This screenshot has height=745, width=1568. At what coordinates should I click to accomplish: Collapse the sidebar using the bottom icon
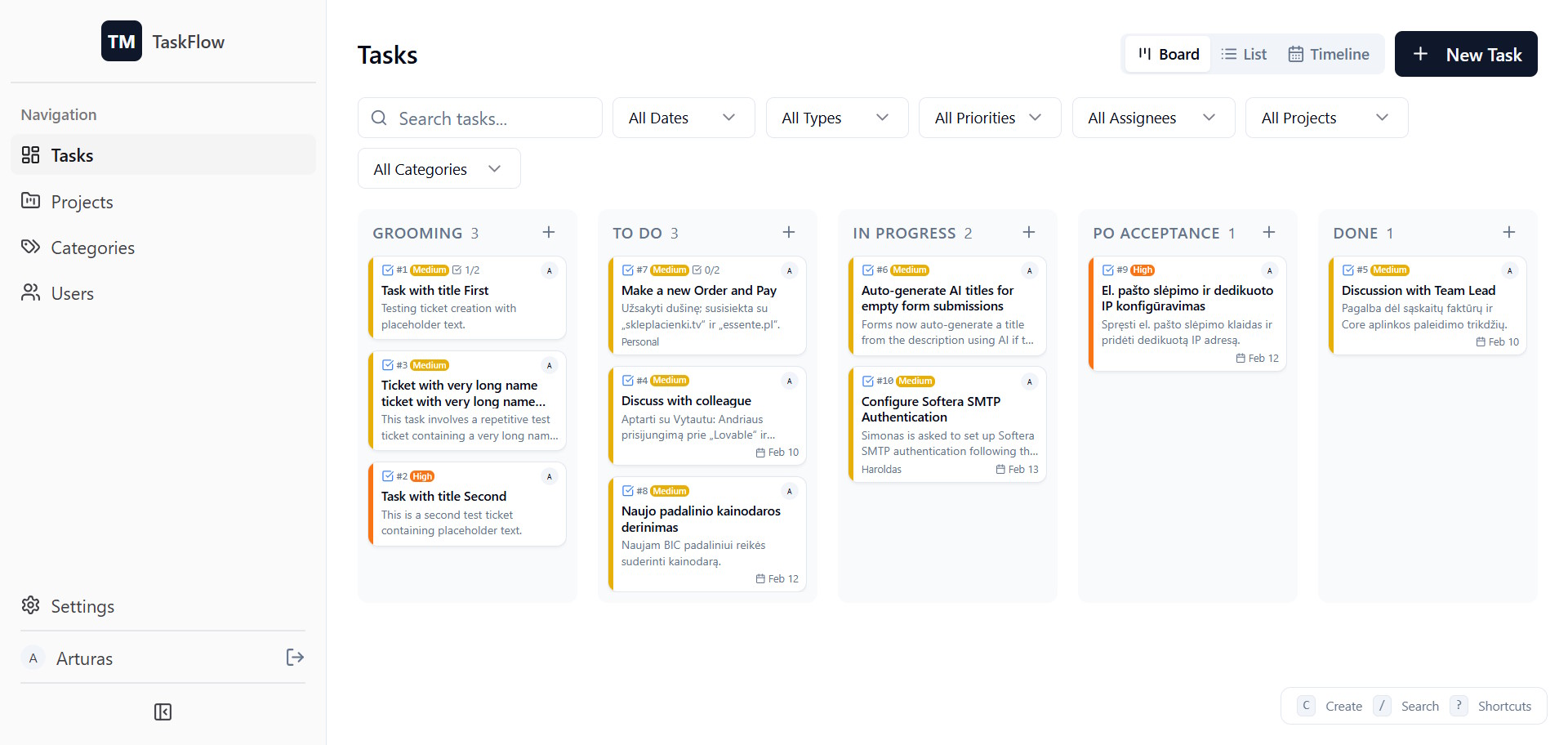163,712
